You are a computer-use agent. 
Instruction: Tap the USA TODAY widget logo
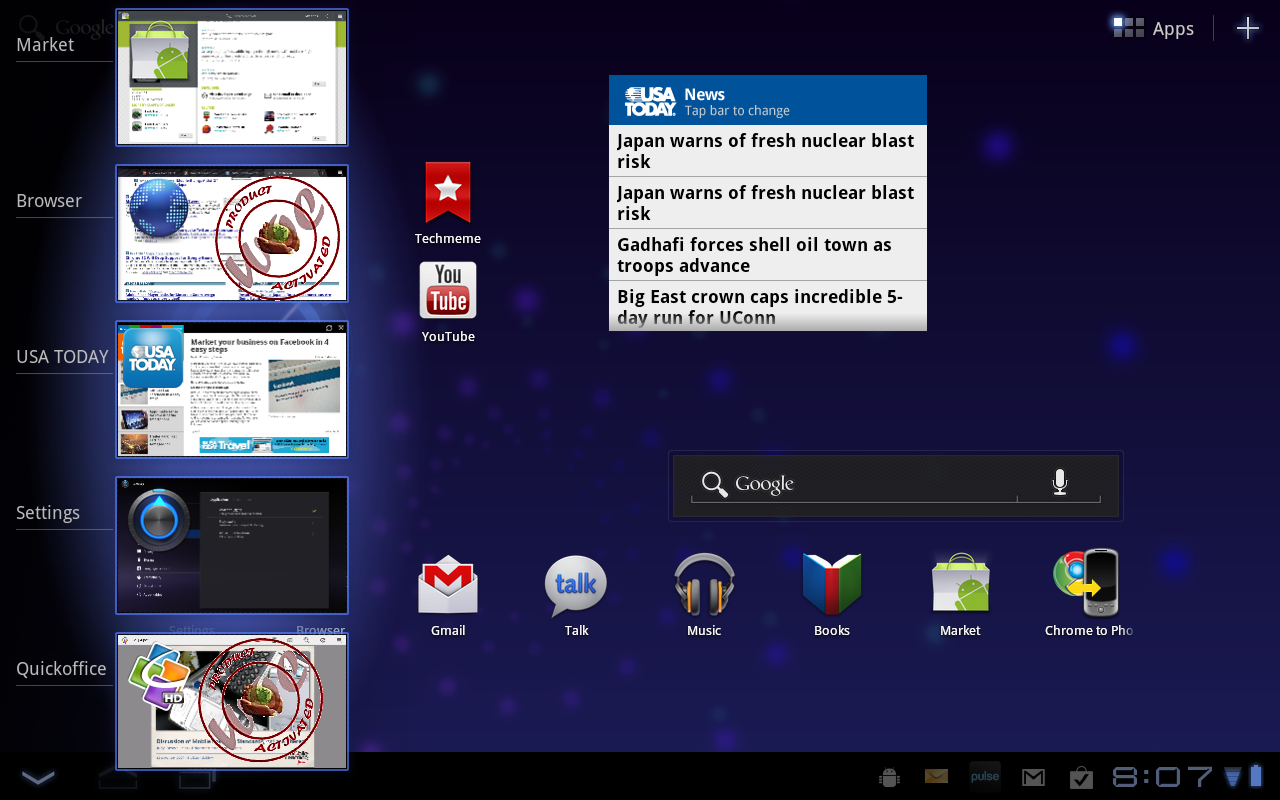coord(650,101)
